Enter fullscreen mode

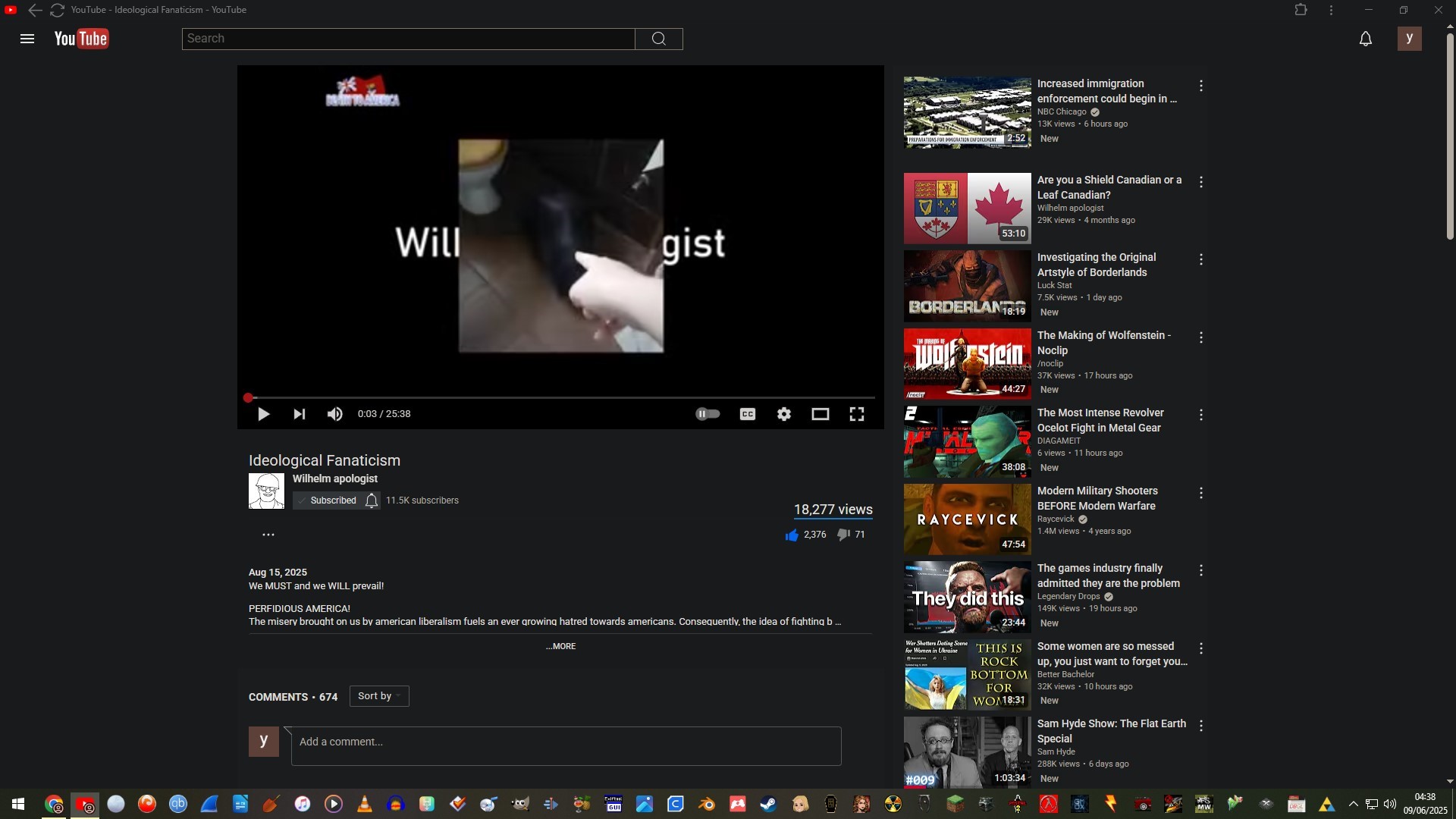[x=857, y=414]
